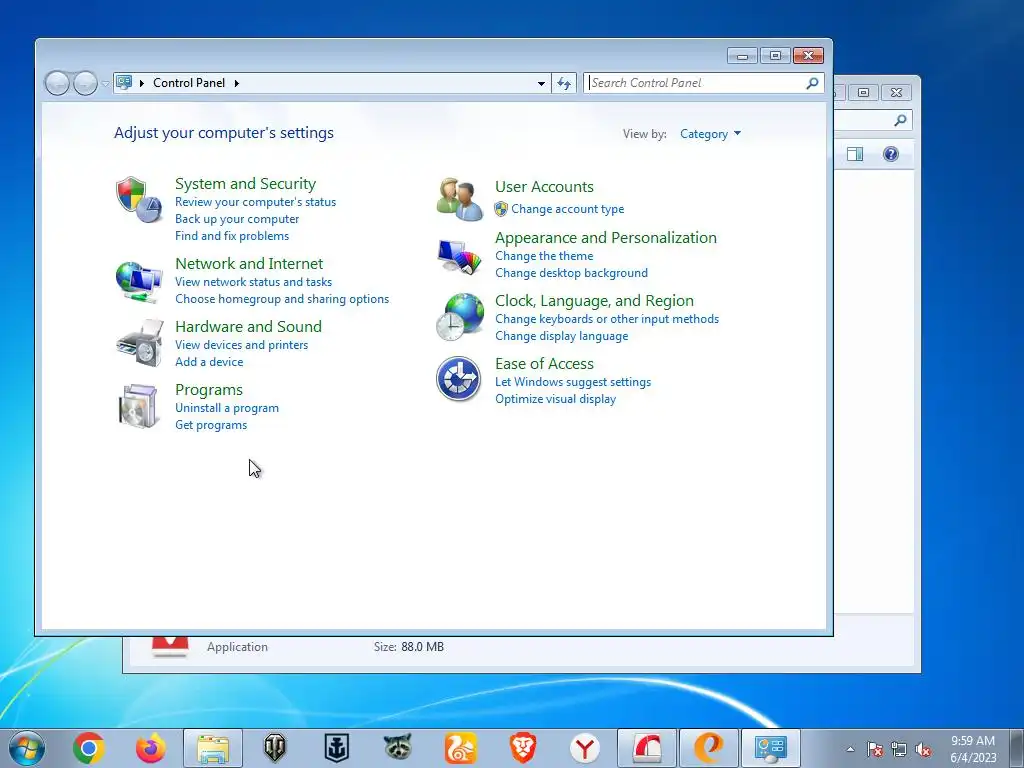Click the Show desktop strip on taskbar

[x=1016, y=748]
